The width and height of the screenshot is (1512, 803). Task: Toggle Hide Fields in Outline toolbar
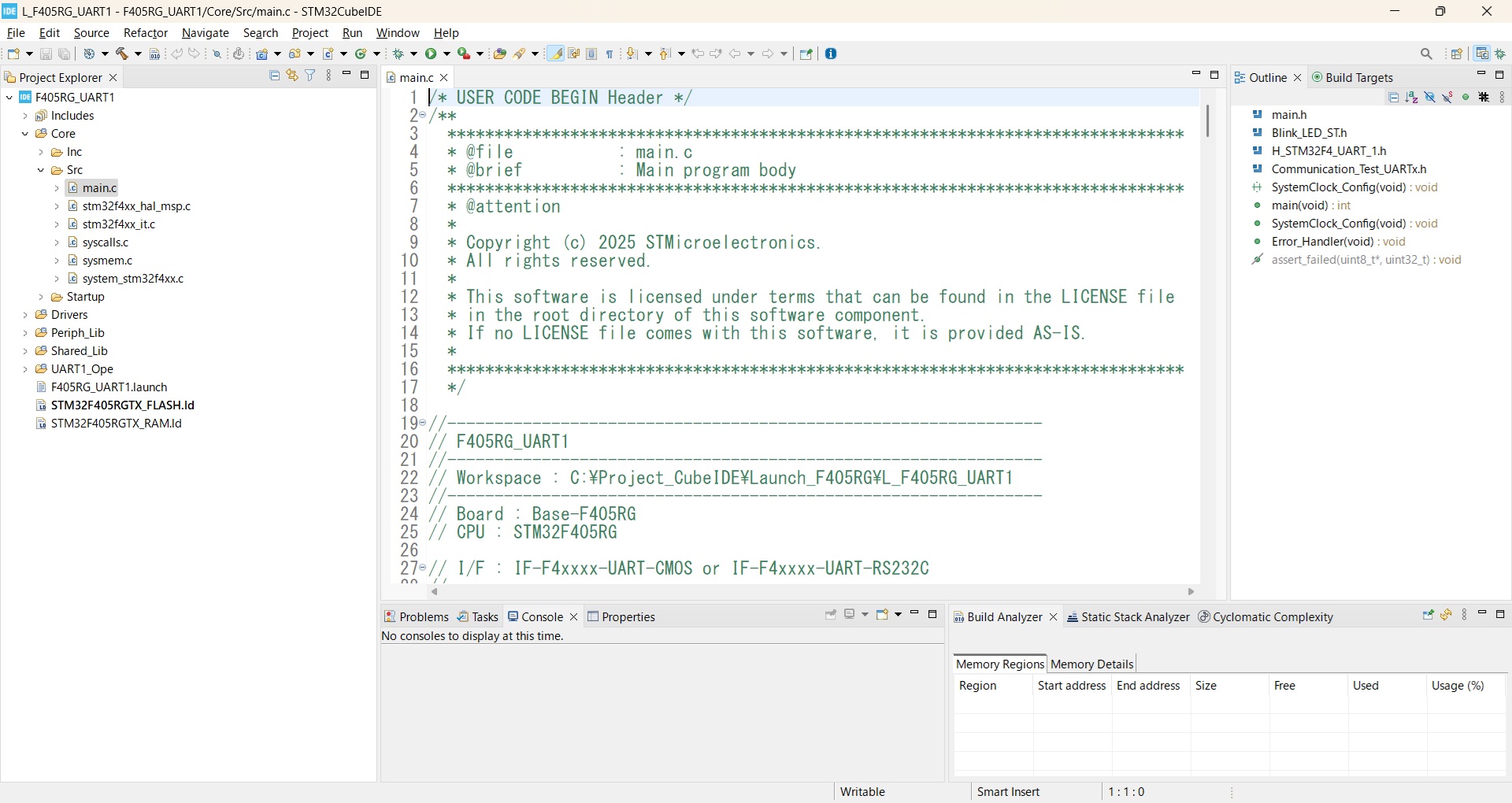(1430, 98)
